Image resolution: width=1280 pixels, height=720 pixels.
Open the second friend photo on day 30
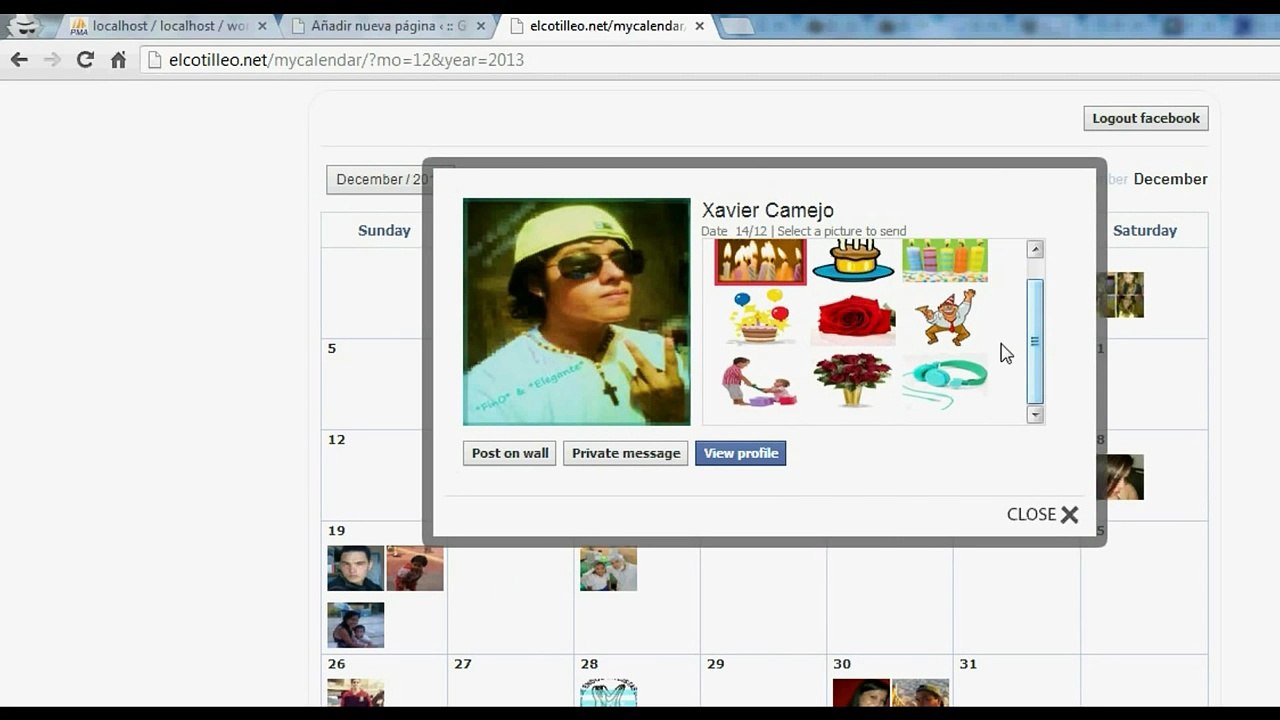[x=920, y=693]
